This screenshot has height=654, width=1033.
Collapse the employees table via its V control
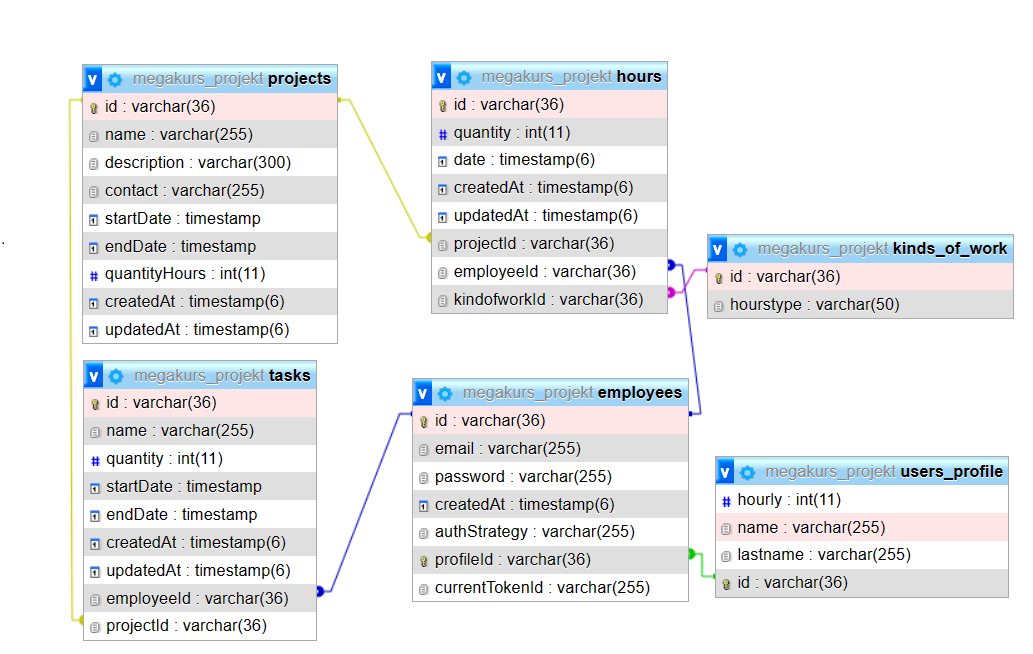click(421, 392)
